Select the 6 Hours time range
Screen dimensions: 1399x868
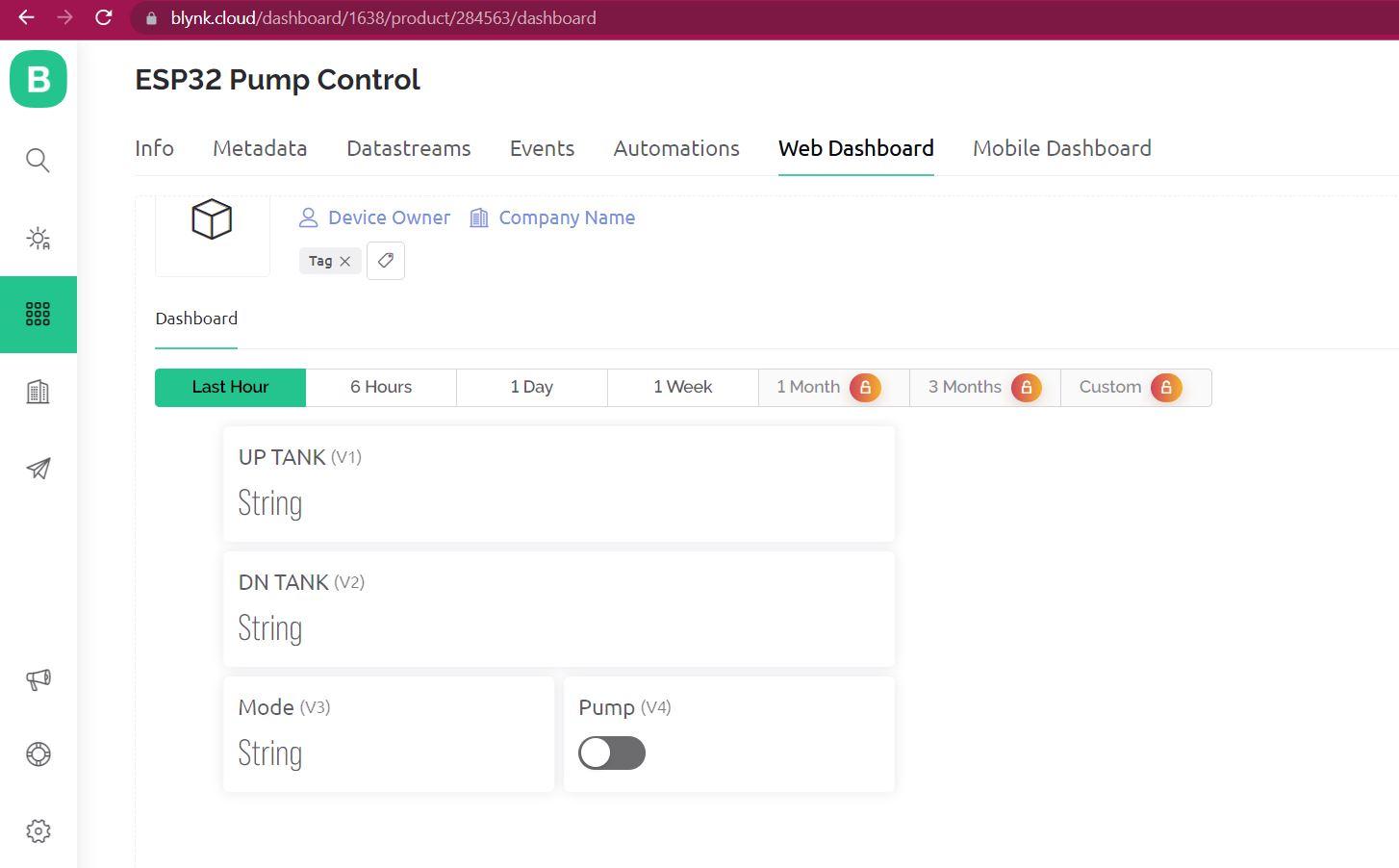point(381,387)
